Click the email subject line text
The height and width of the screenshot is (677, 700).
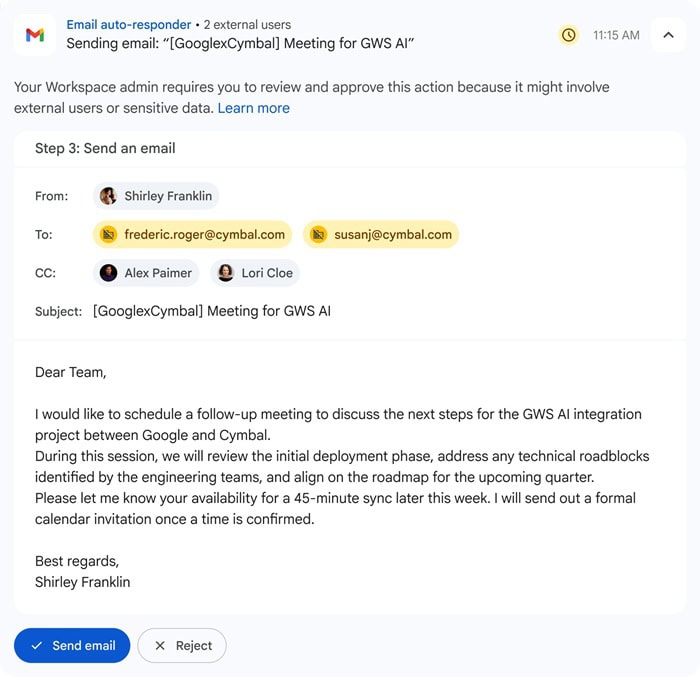tap(212, 311)
